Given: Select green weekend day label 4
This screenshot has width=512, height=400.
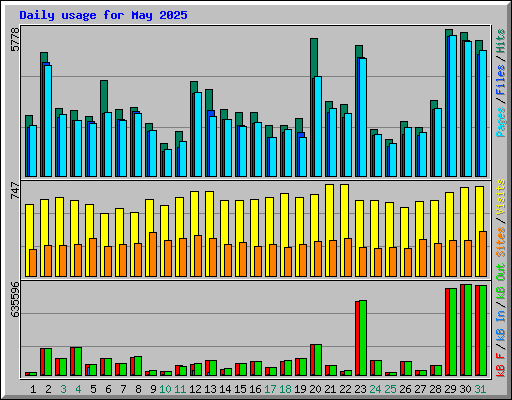Looking at the screenshot, I should click(x=78, y=389).
